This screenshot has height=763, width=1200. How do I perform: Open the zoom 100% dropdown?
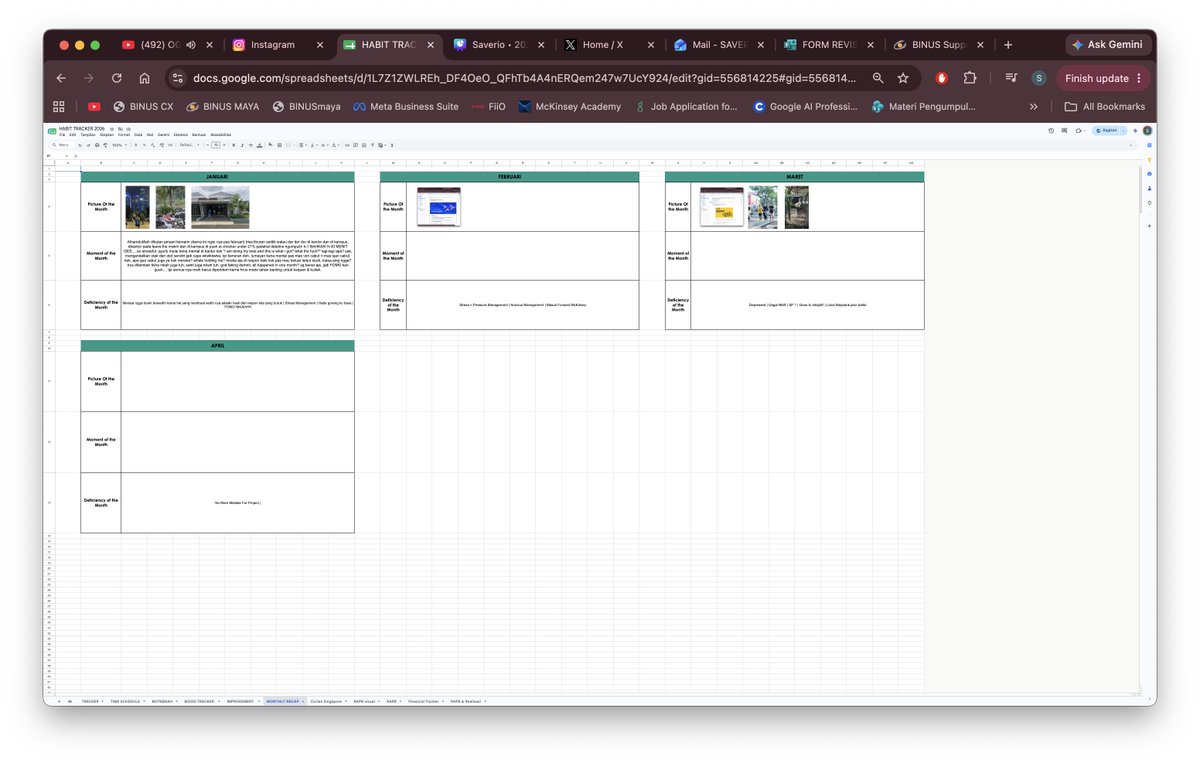[119, 145]
